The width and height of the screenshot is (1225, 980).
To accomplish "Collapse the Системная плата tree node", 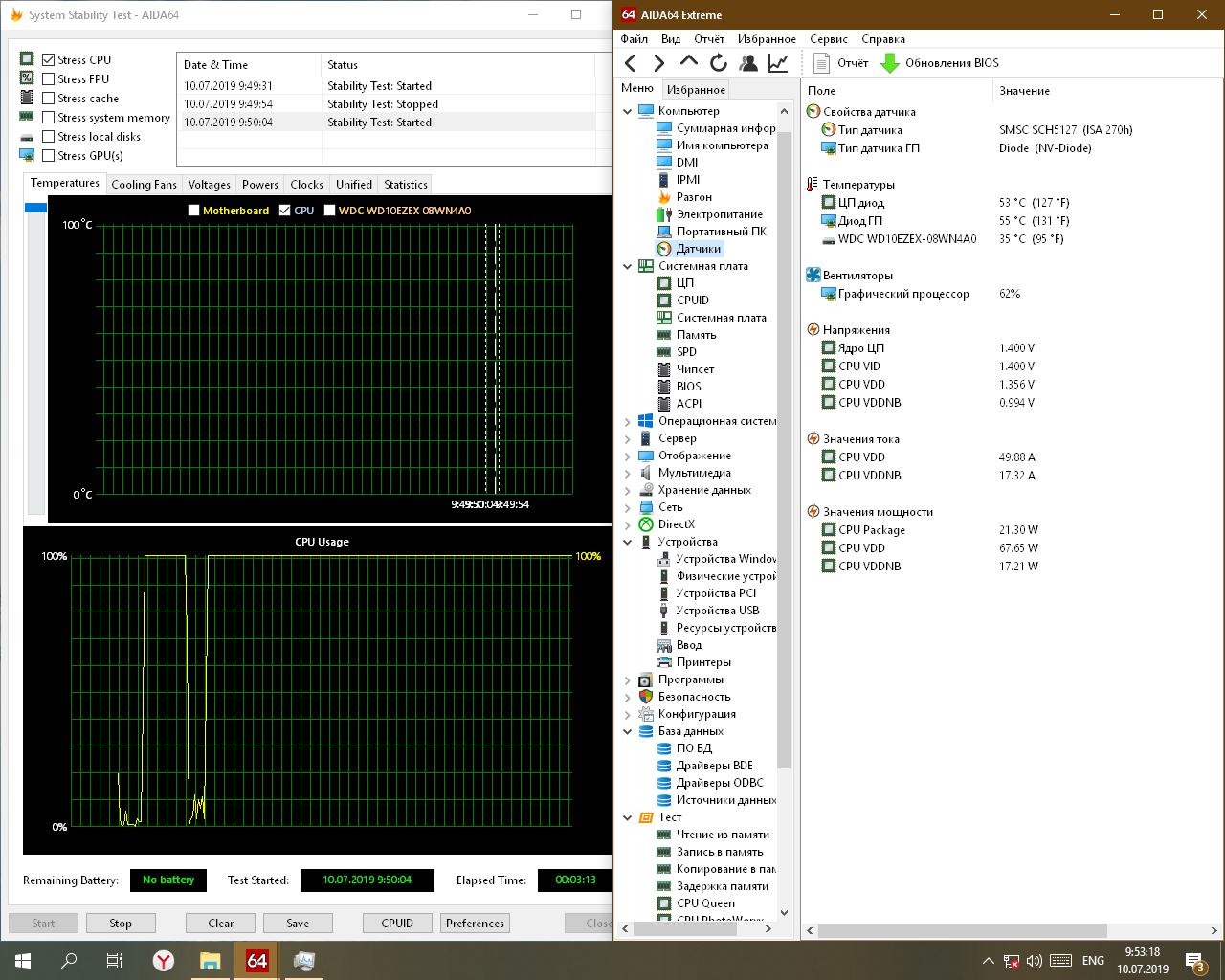I will click(x=628, y=266).
